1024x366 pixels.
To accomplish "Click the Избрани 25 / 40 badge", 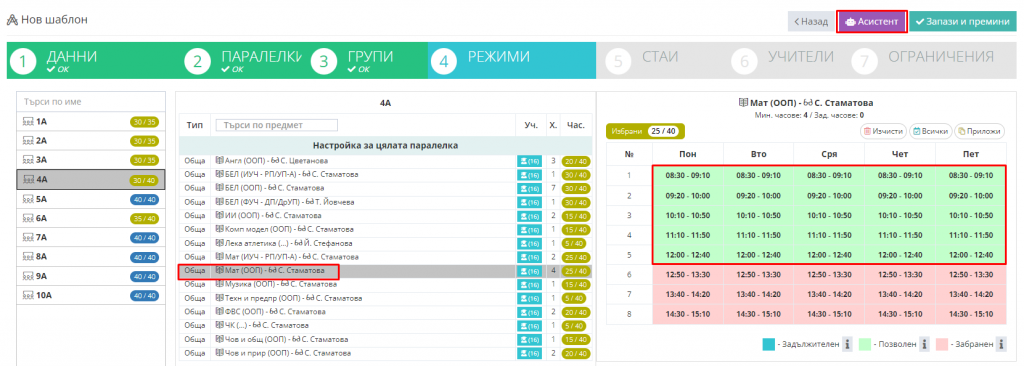I will [645, 131].
